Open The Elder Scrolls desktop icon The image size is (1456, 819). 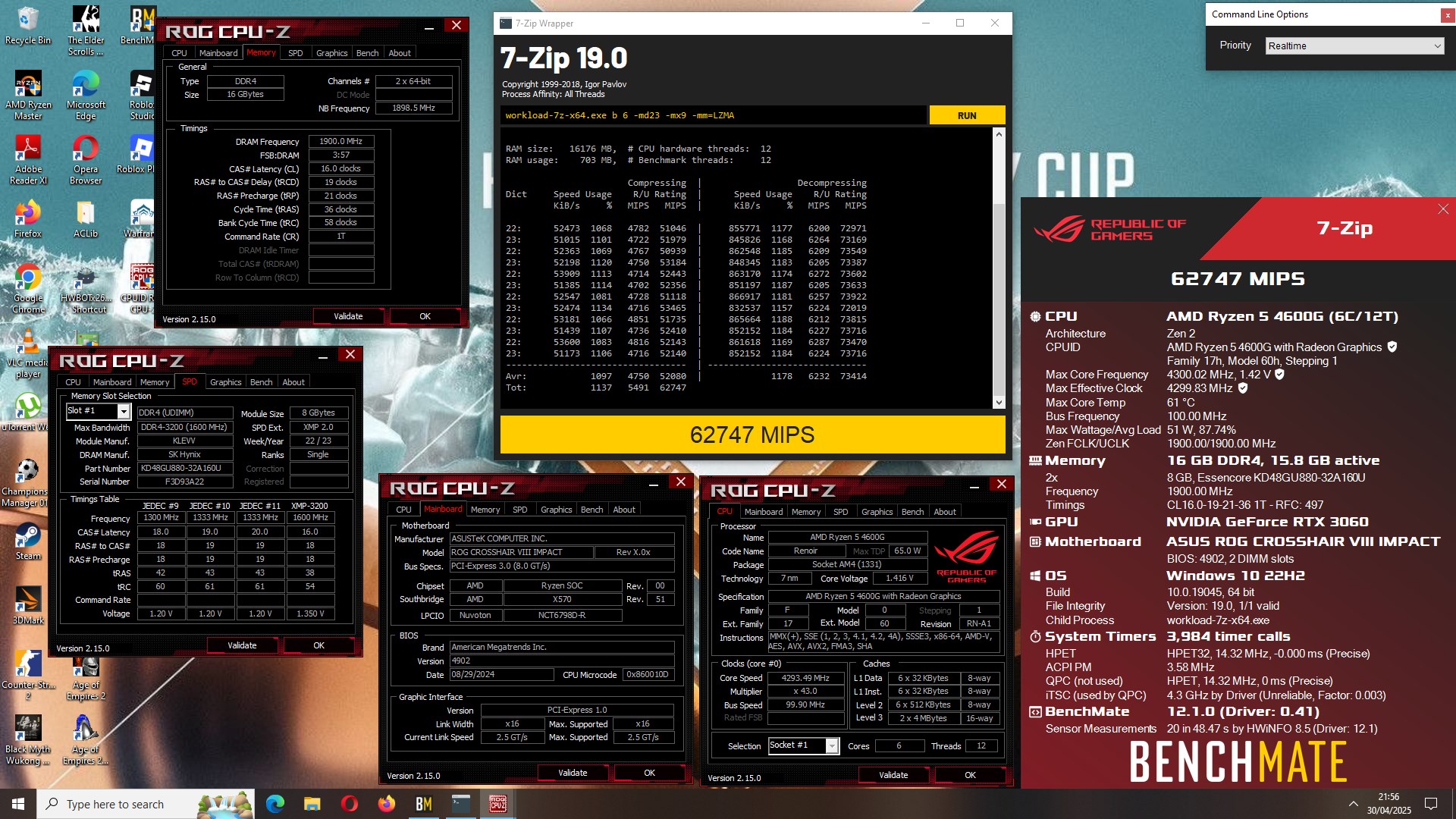pyautogui.click(x=86, y=30)
